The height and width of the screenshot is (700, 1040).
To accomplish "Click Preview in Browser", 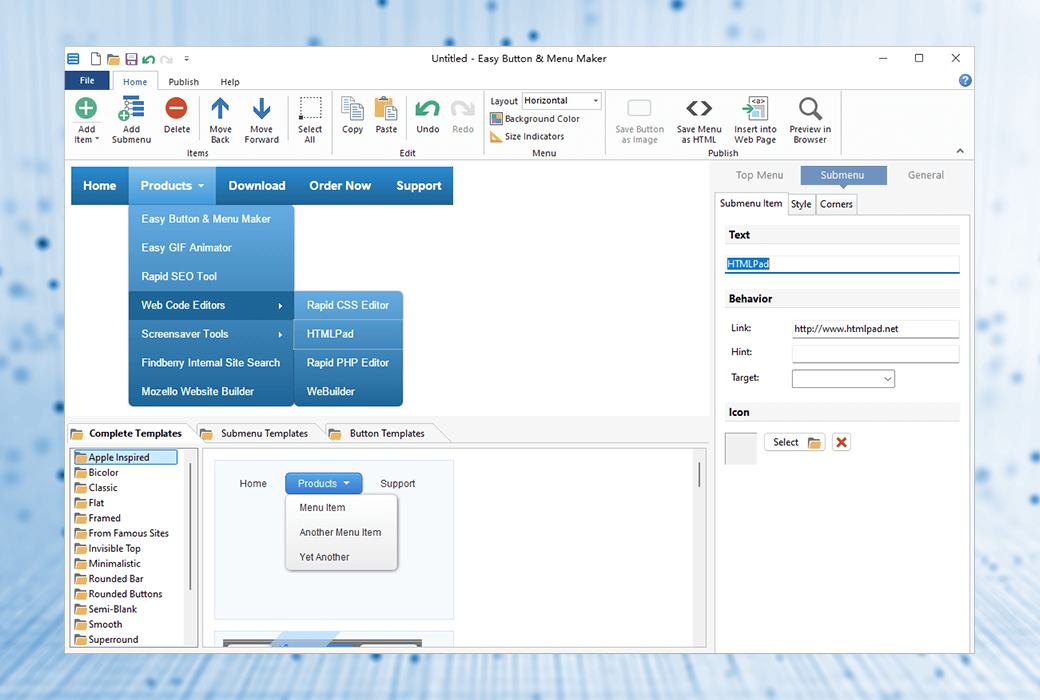I will [810, 120].
